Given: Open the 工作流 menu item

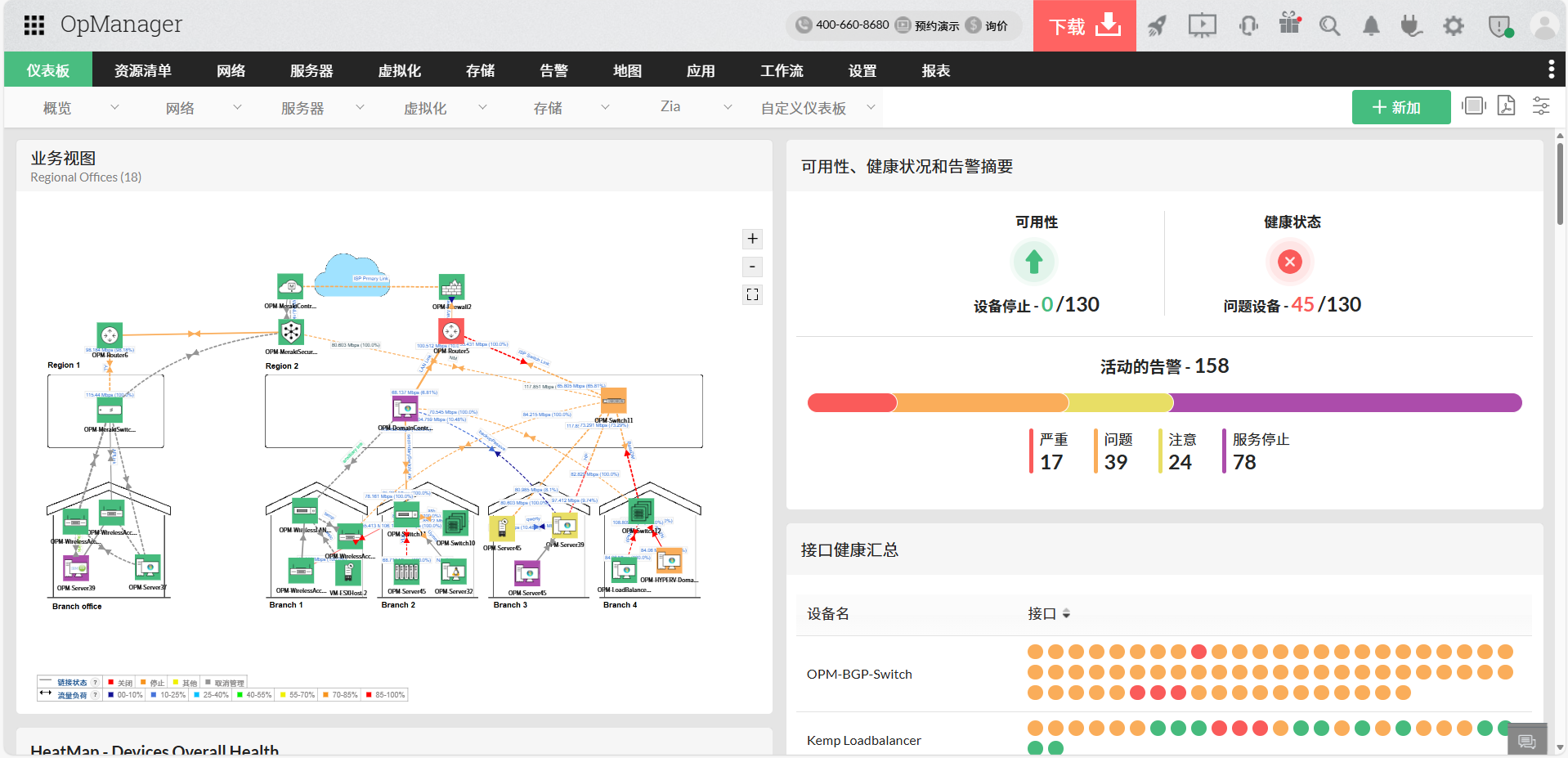Looking at the screenshot, I should 782,70.
